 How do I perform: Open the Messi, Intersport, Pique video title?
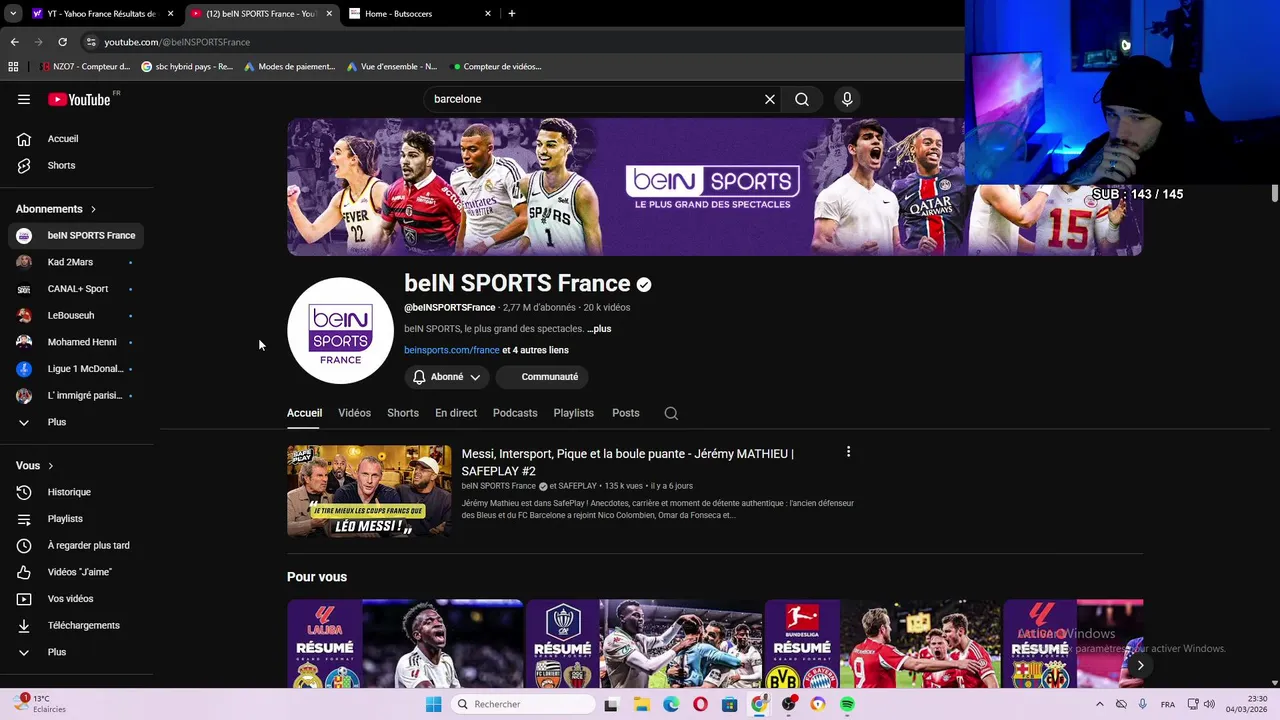[x=628, y=462]
